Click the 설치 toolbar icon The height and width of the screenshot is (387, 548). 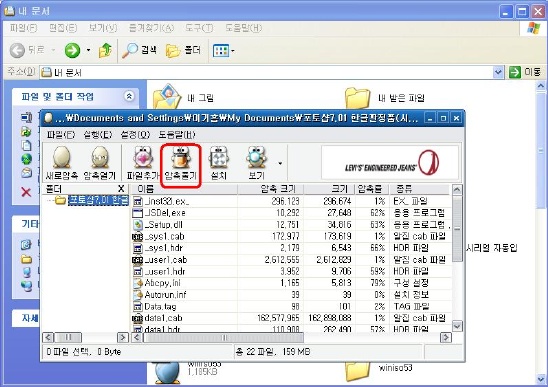[218, 163]
